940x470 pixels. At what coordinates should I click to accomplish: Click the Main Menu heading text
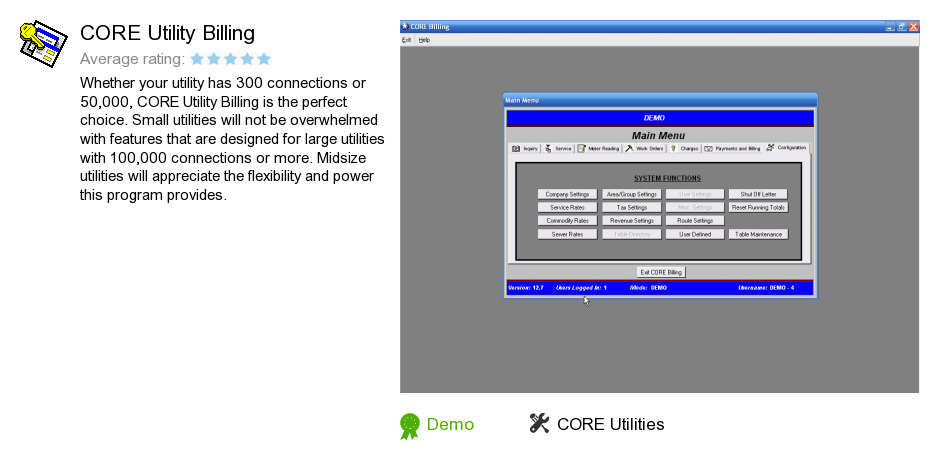[x=658, y=135]
